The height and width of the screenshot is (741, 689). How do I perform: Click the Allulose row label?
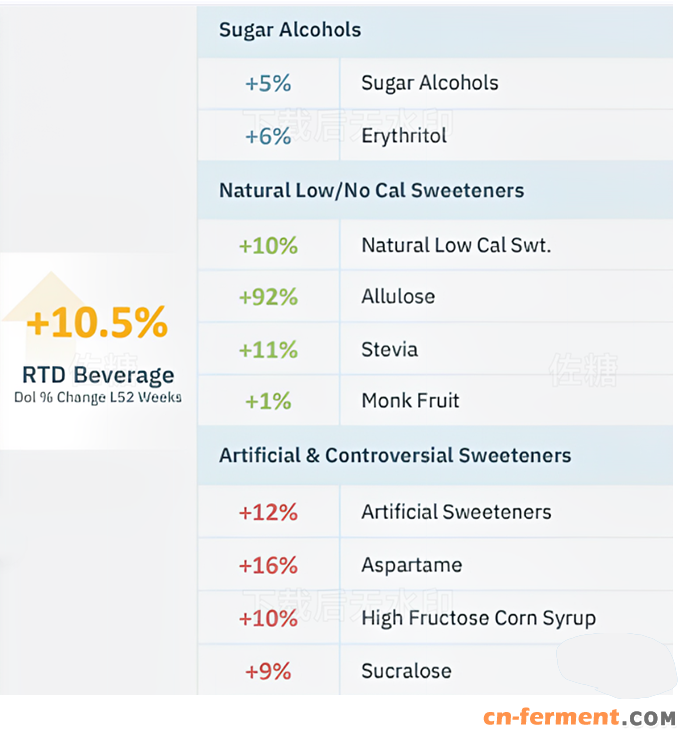[x=398, y=297]
